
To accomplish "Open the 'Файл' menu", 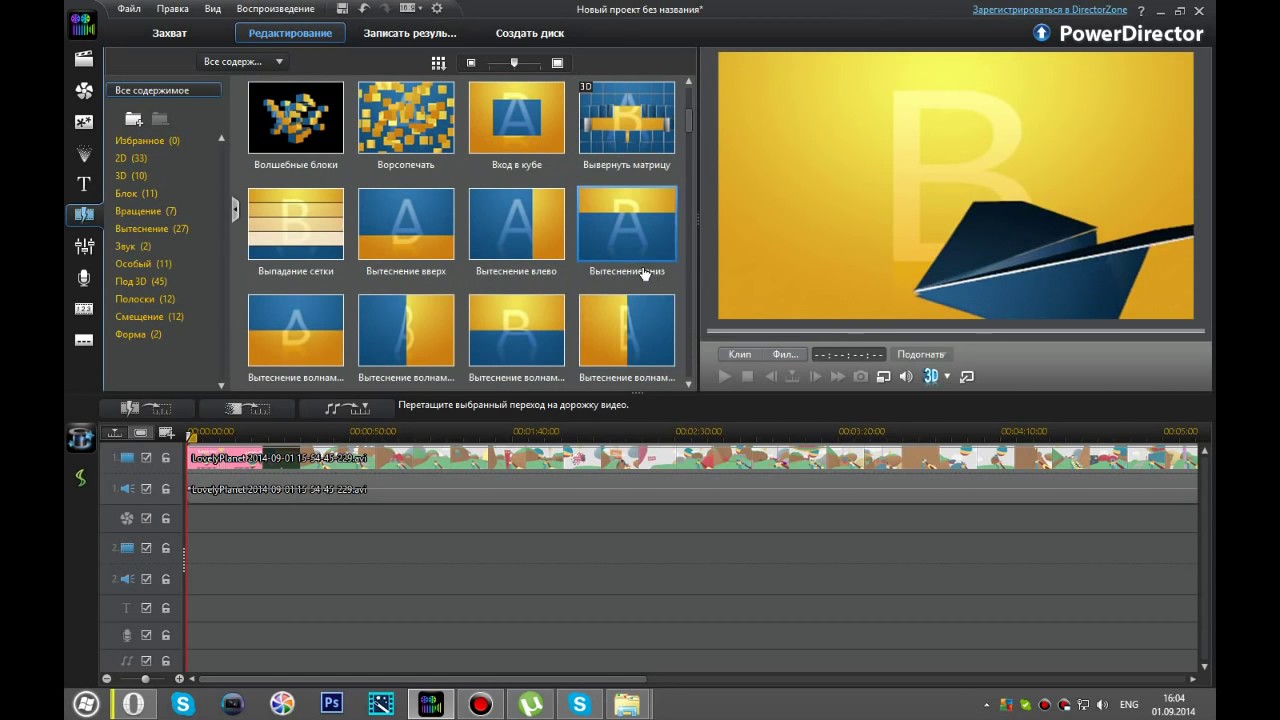I will tap(128, 9).
